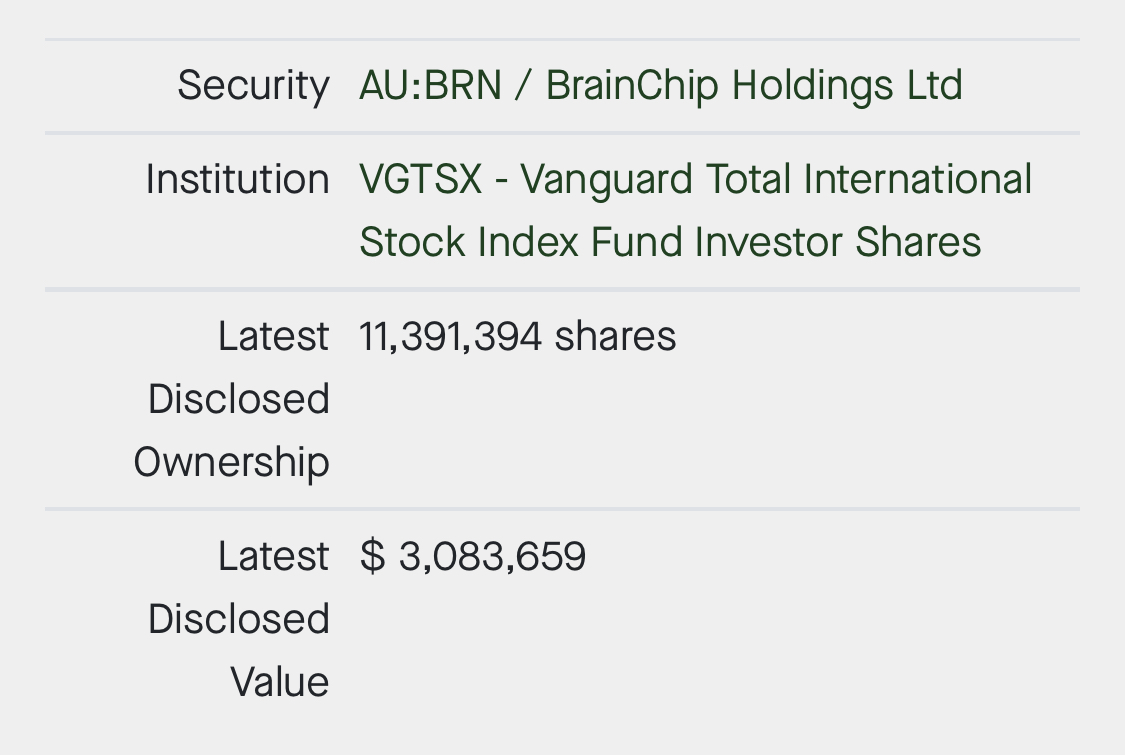Click 'Disclosed' in the ownership row label
This screenshot has width=1125, height=755.
pos(238,400)
